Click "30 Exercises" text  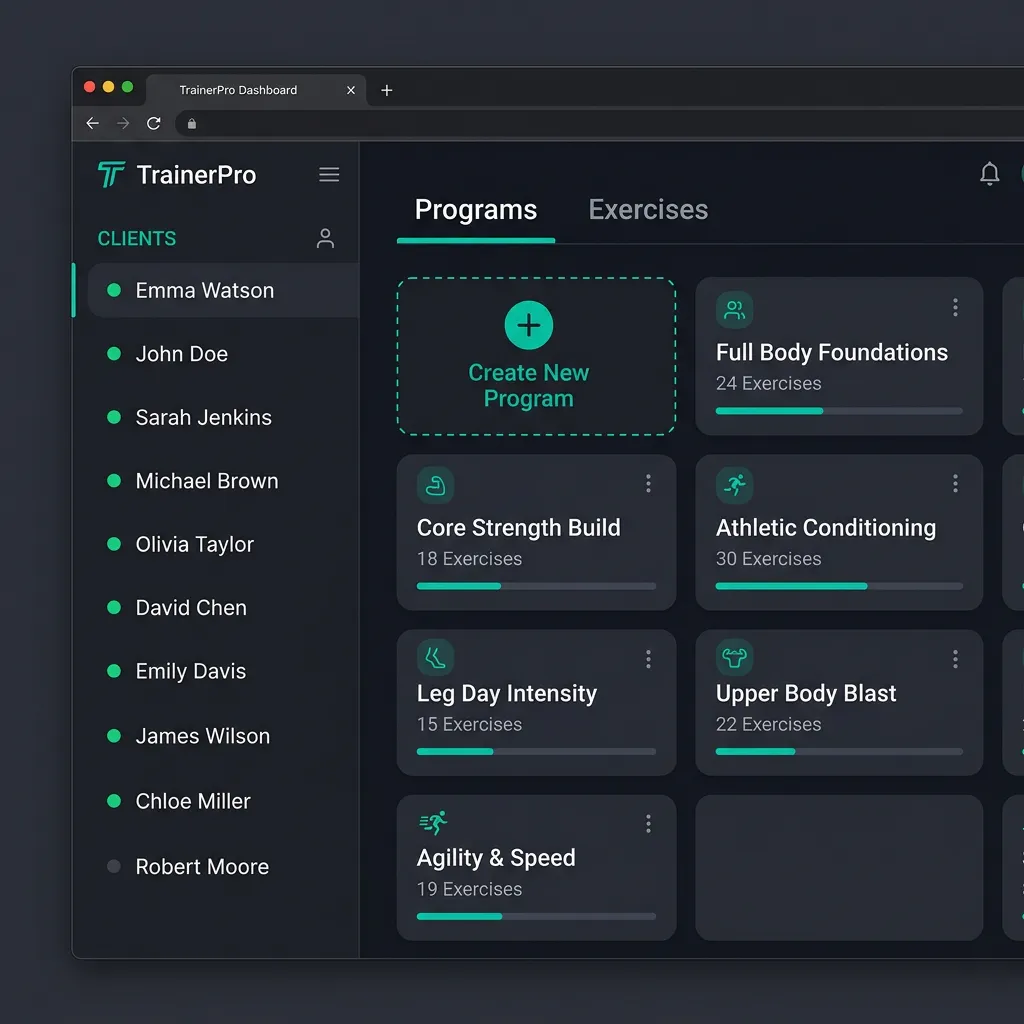point(768,559)
